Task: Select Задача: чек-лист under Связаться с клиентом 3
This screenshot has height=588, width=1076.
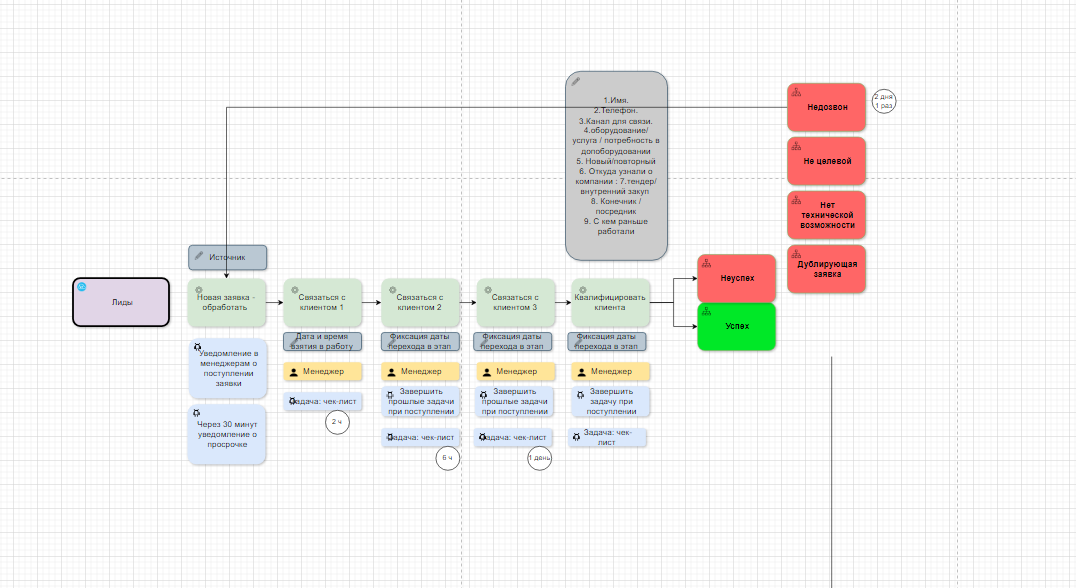Action: click(x=514, y=437)
